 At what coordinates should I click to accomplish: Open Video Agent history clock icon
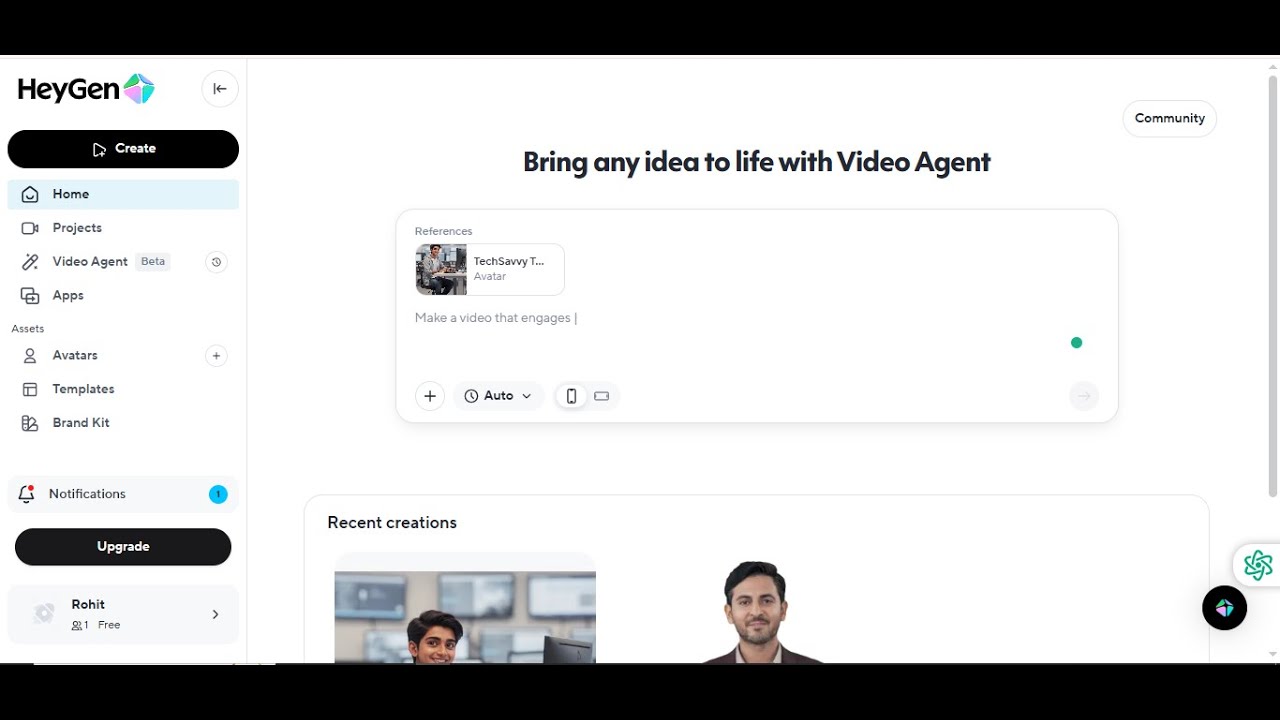click(216, 262)
